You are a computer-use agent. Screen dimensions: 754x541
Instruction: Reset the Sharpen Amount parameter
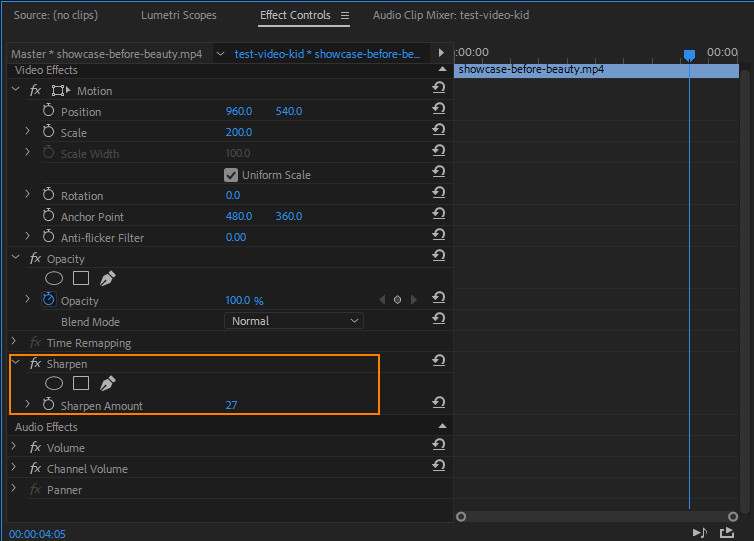click(x=439, y=403)
